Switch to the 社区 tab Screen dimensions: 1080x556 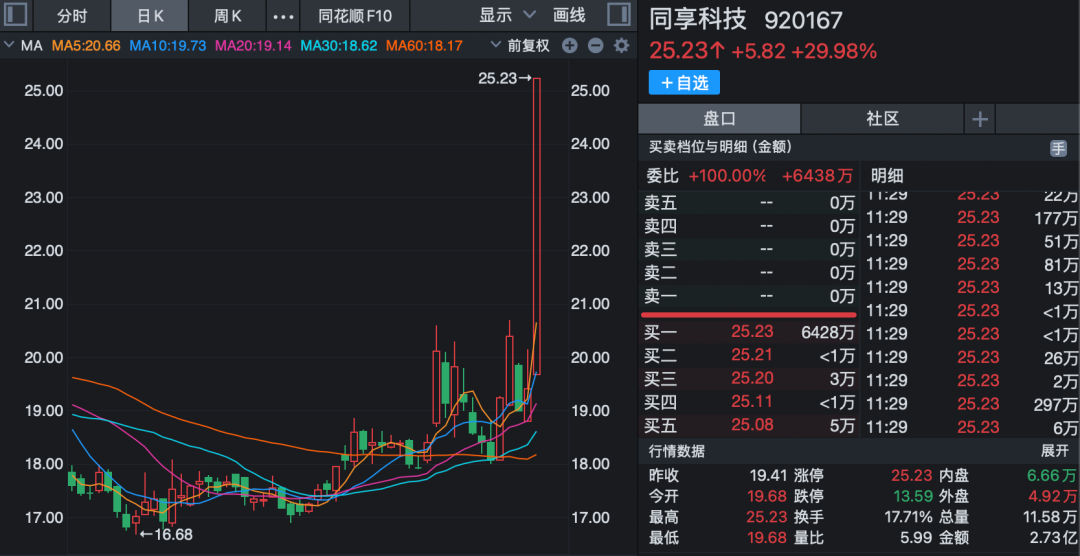pos(882,119)
